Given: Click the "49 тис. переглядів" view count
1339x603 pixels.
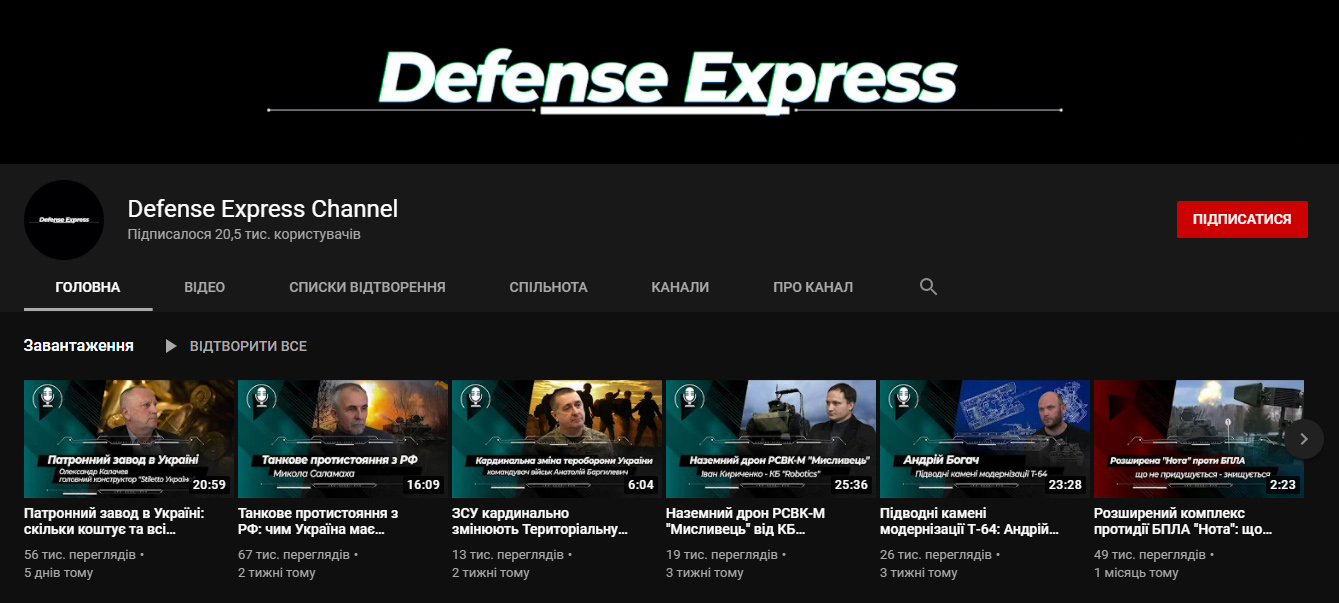Looking at the screenshot, I should [x=1150, y=554].
